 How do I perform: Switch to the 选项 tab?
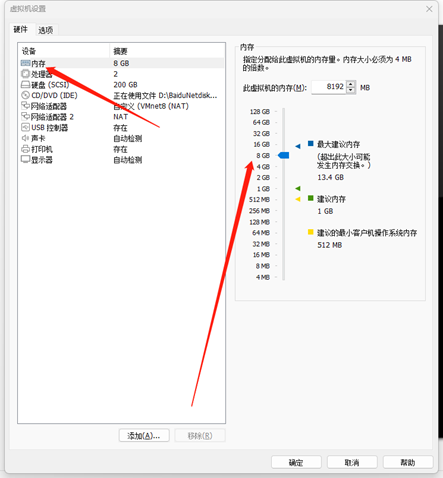tap(46, 30)
